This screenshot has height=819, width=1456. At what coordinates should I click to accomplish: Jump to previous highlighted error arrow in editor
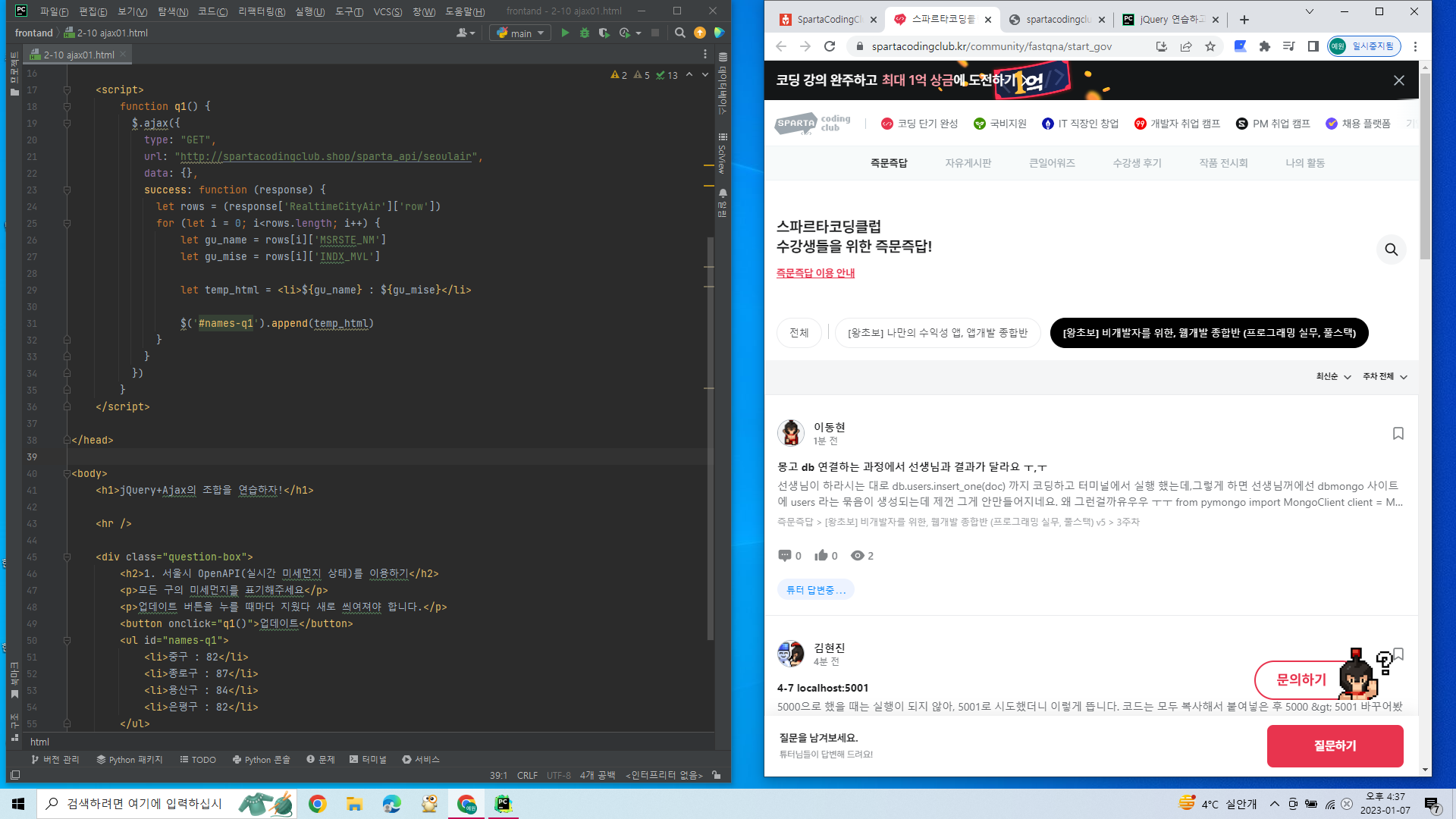[689, 74]
